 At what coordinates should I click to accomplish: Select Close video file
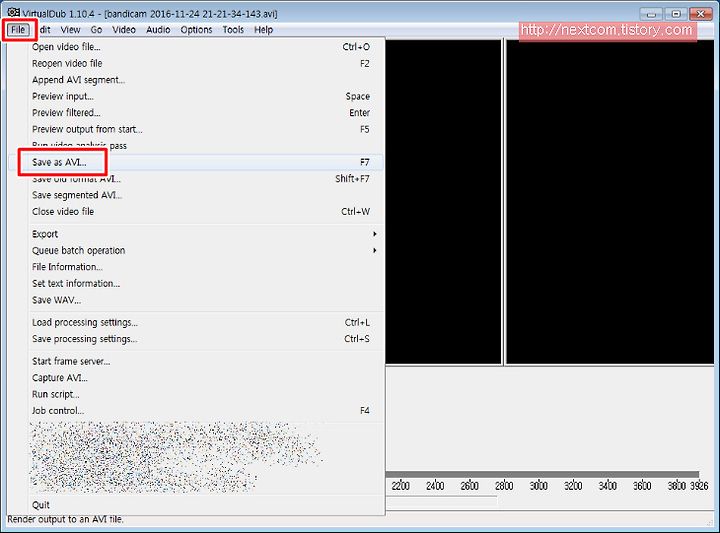[196, 212]
